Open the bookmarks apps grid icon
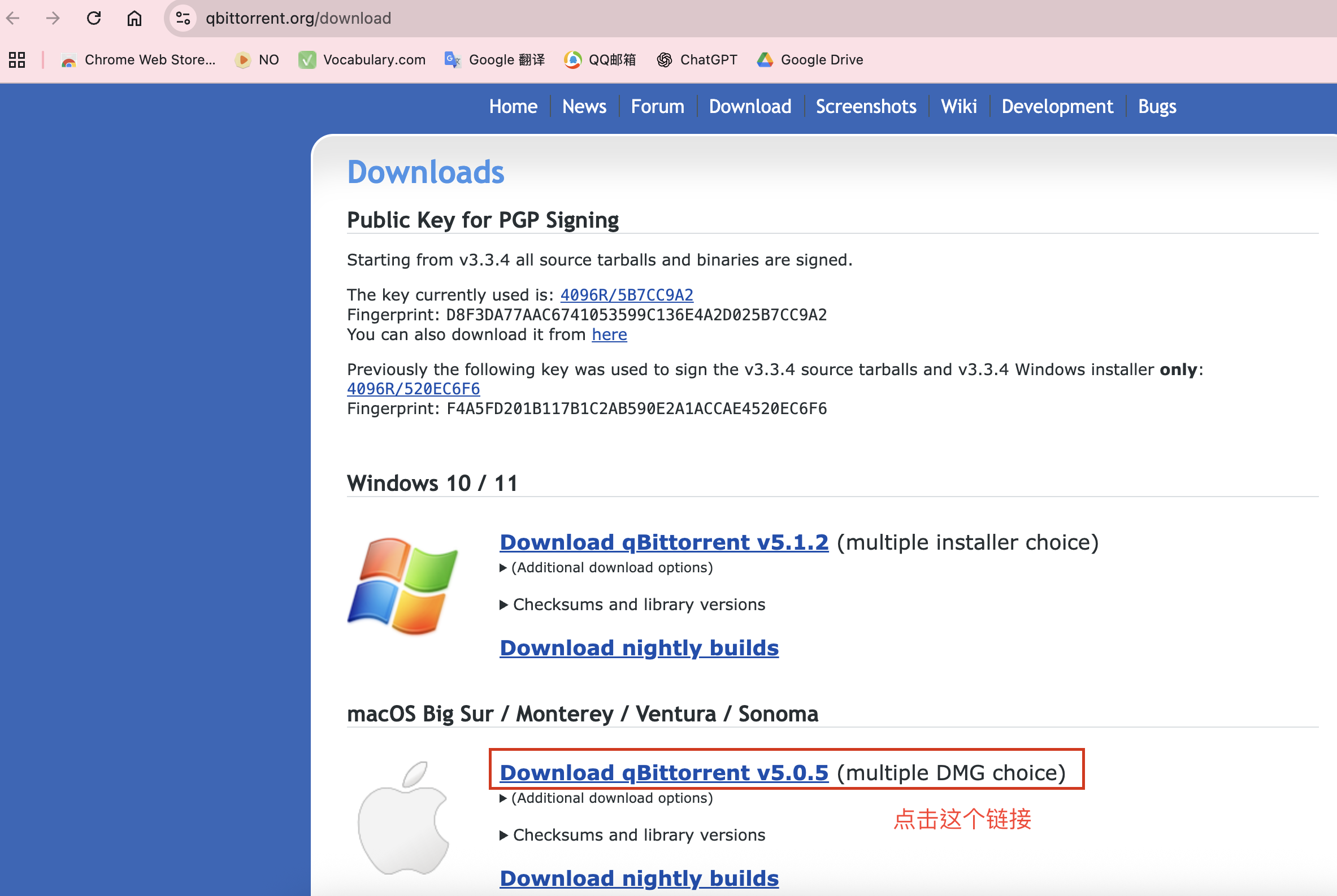1337x896 pixels. 16,59
